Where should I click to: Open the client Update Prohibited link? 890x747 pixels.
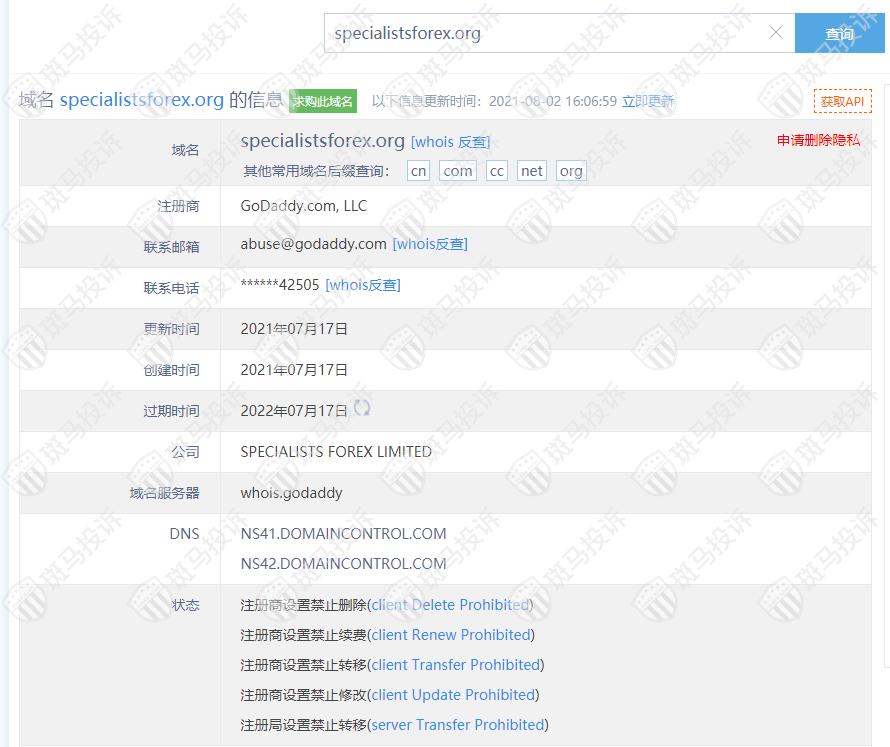[x=453, y=695]
